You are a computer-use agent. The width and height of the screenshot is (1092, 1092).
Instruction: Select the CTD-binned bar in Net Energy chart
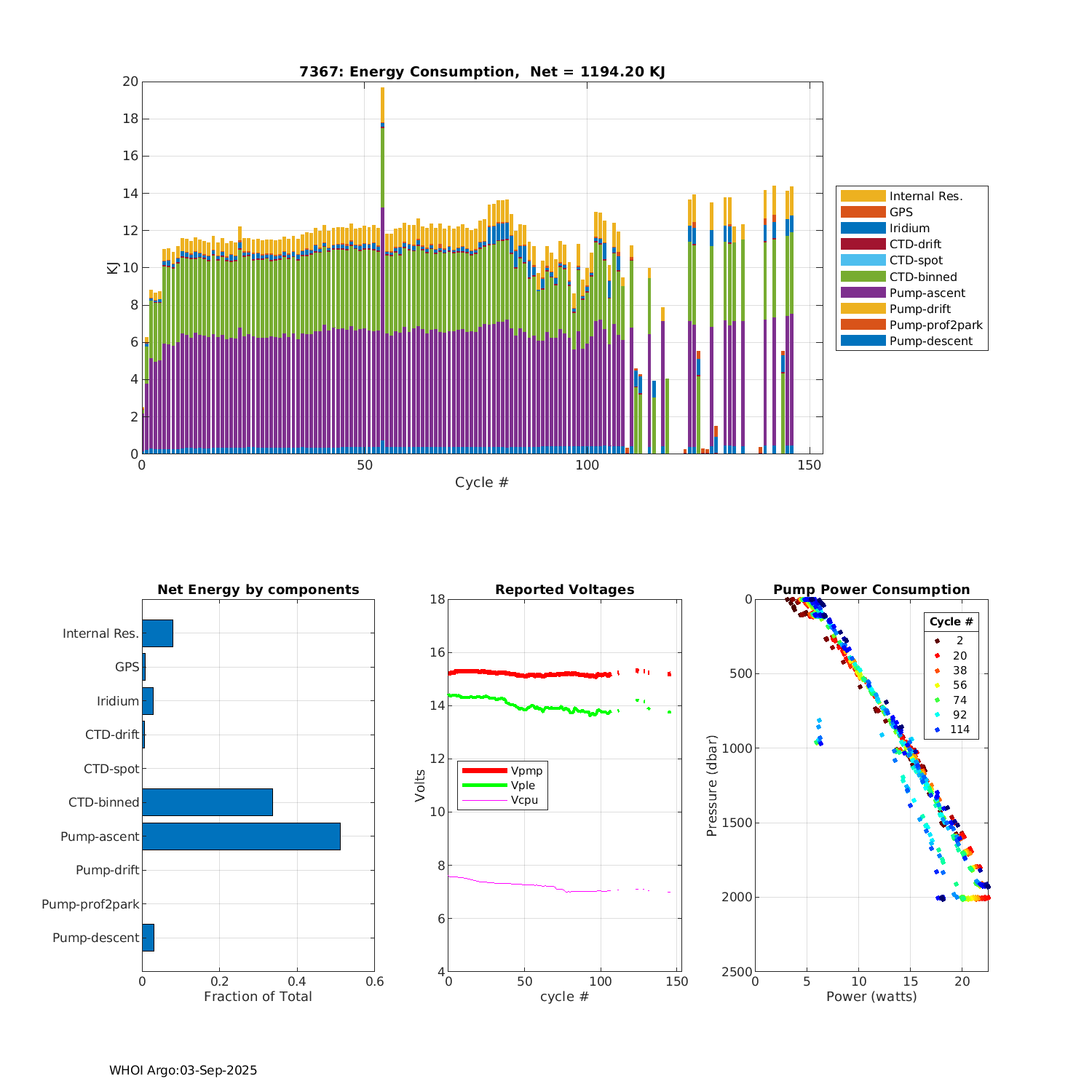coord(207,802)
